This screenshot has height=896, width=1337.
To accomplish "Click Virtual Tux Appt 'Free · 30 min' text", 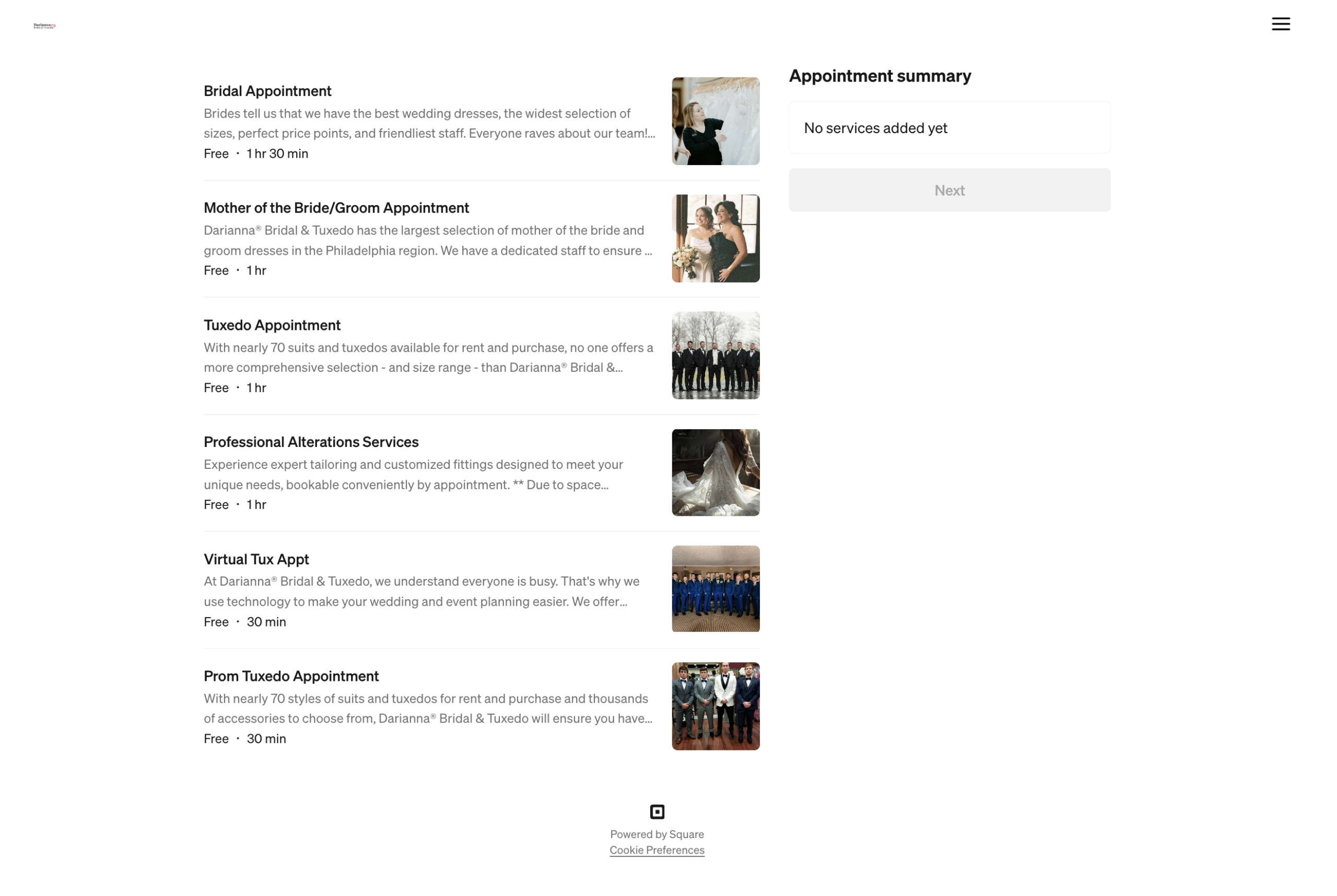I will click(244, 622).
